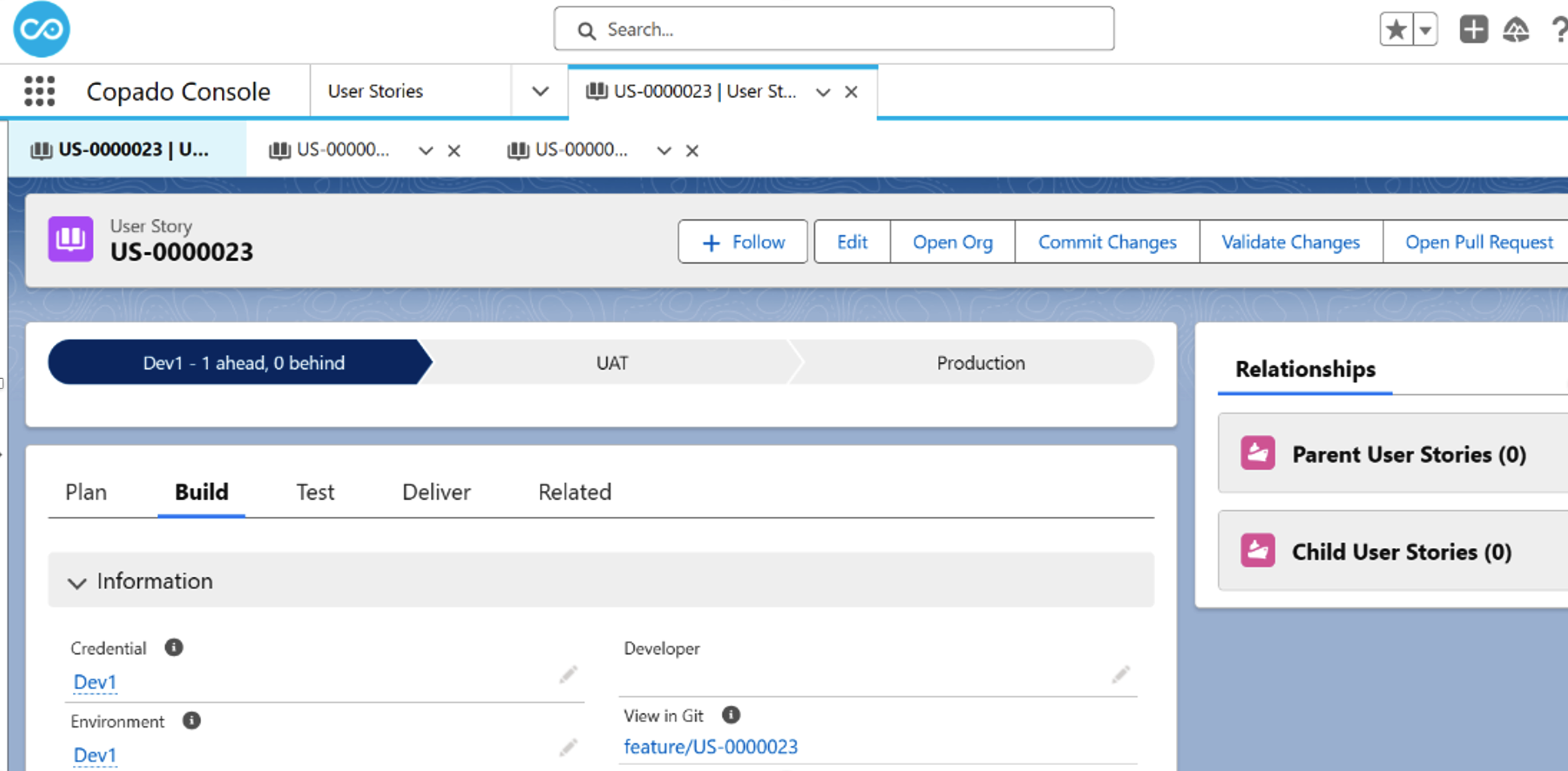Viewport: 1568px width, 771px height.
Task: Click the global actions plus icon
Action: point(1473,29)
